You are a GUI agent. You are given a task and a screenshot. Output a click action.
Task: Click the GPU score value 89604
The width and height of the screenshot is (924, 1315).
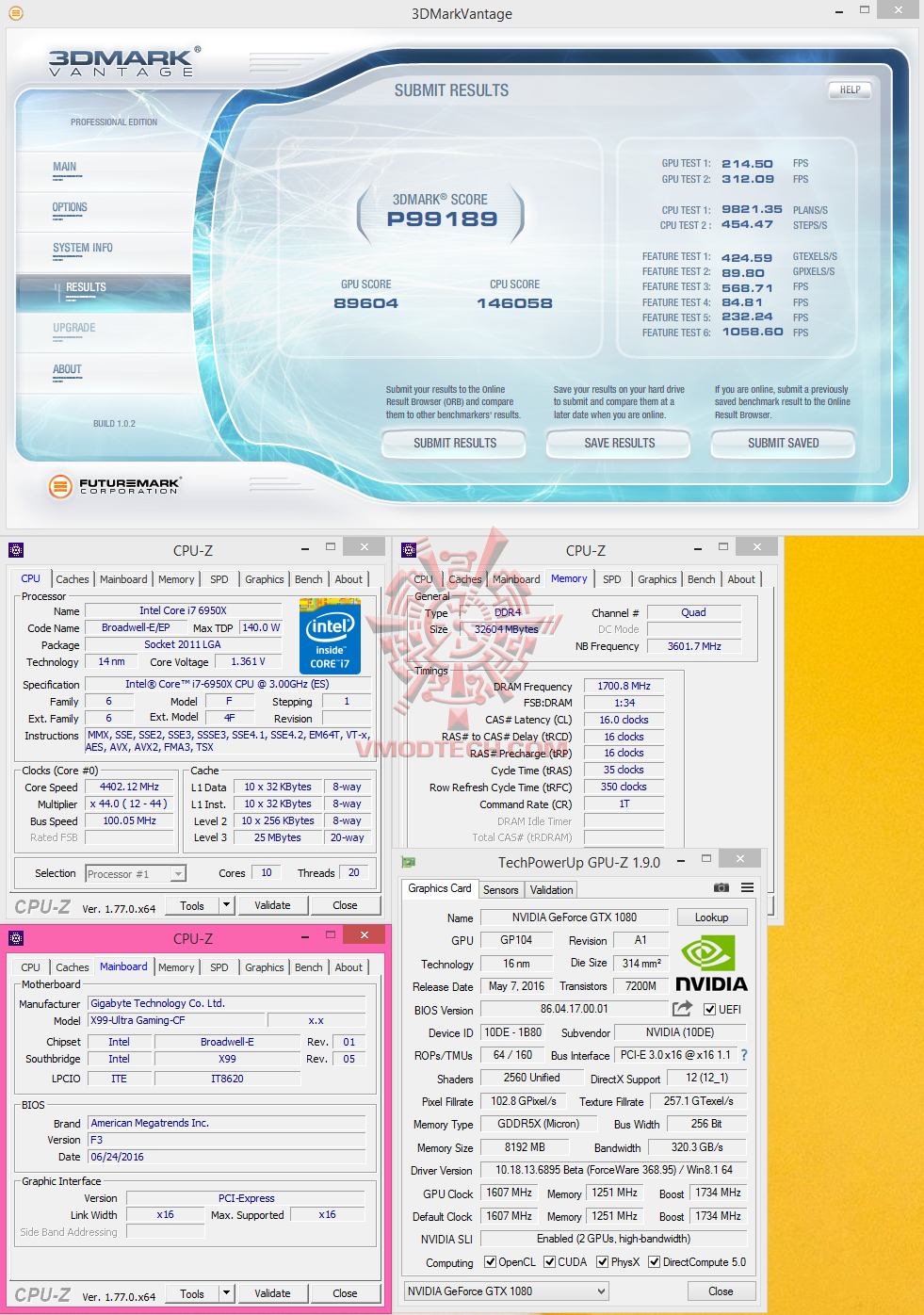pyautogui.click(x=366, y=303)
